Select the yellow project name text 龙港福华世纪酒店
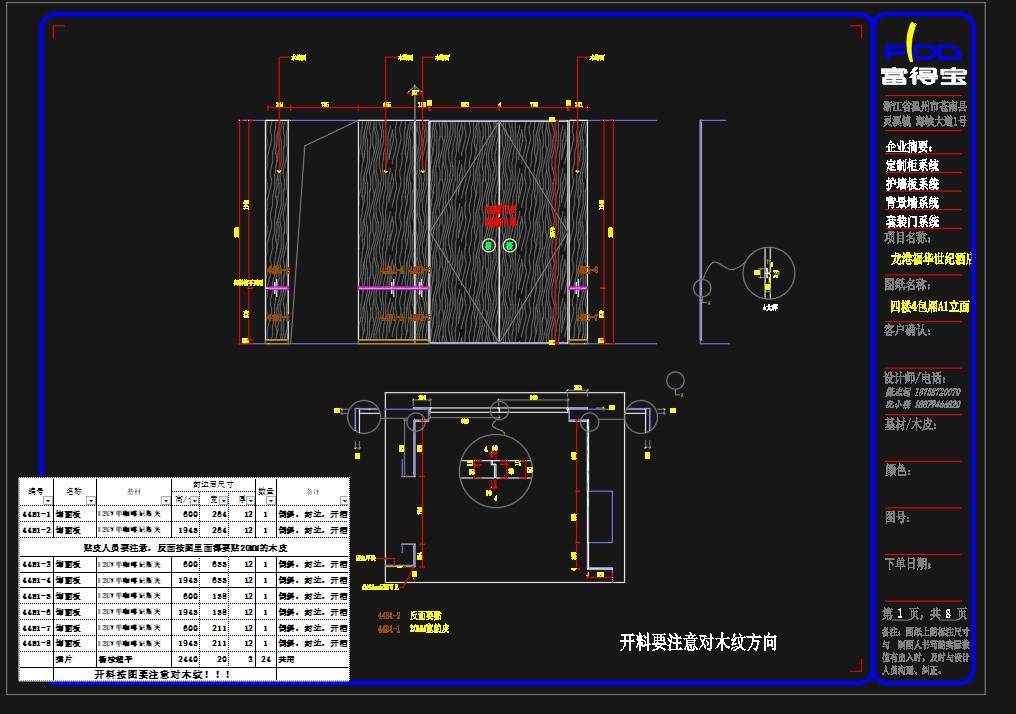Screen dimensions: 1016x714 point(930,259)
